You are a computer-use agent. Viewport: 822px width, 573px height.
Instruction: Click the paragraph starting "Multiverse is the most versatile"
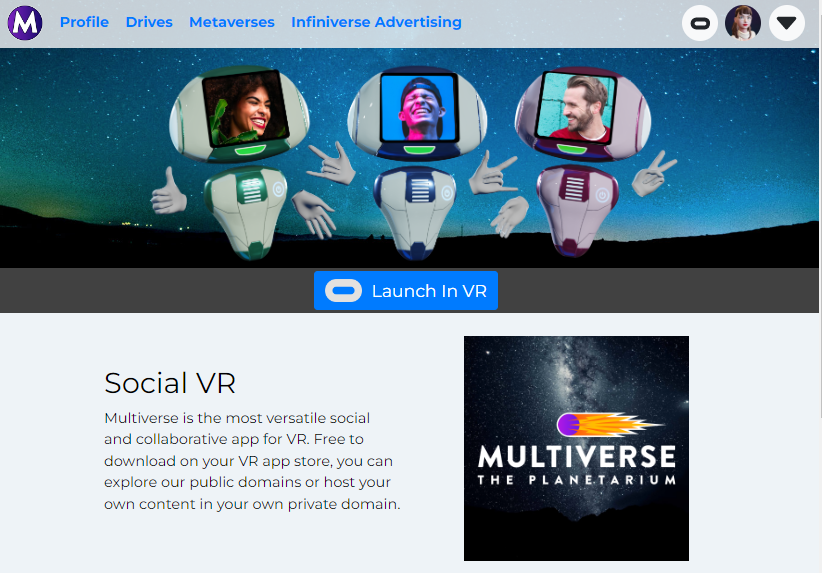click(252, 461)
